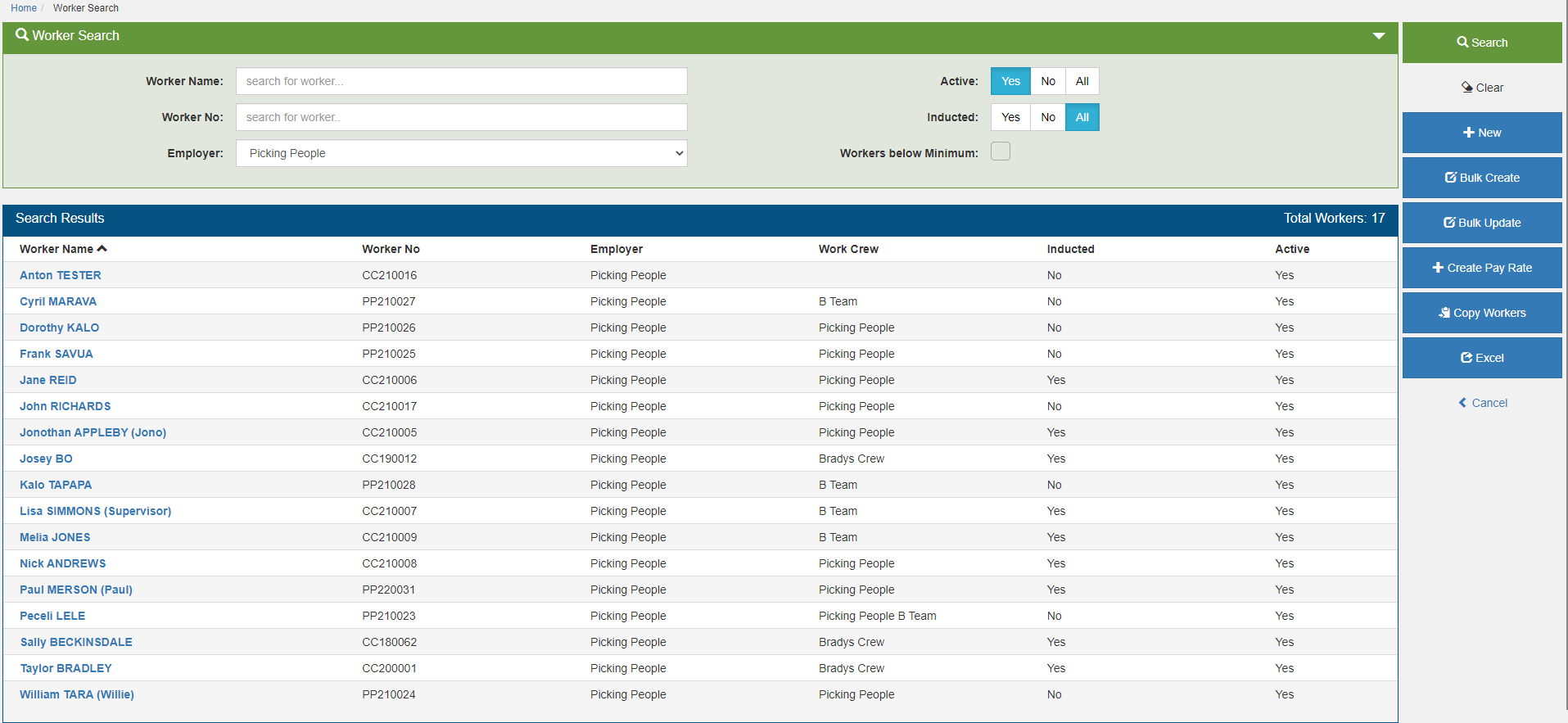
Task: Export results to Excel
Action: pyautogui.click(x=1482, y=358)
